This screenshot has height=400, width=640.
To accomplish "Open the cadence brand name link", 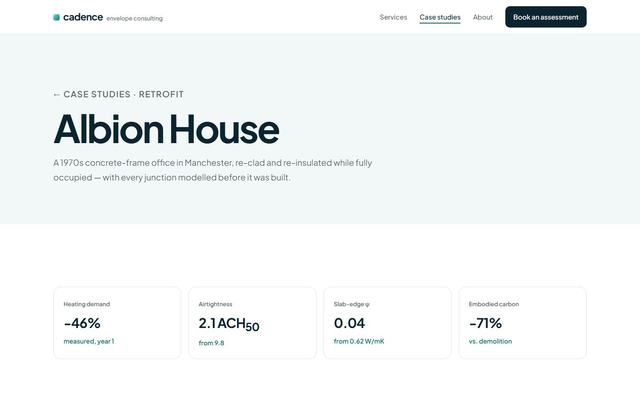I will pos(83,17).
